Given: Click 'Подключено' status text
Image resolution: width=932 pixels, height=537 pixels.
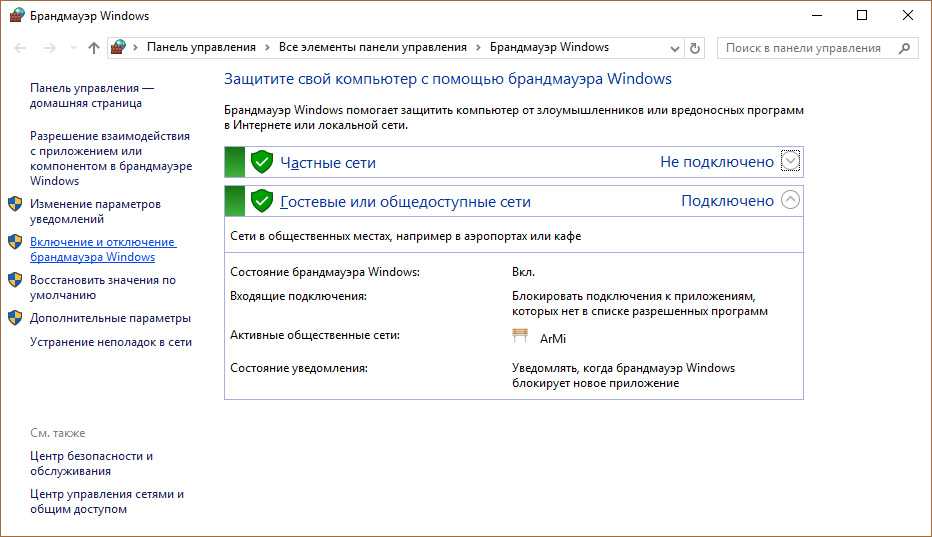Looking at the screenshot, I should pos(728,201).
